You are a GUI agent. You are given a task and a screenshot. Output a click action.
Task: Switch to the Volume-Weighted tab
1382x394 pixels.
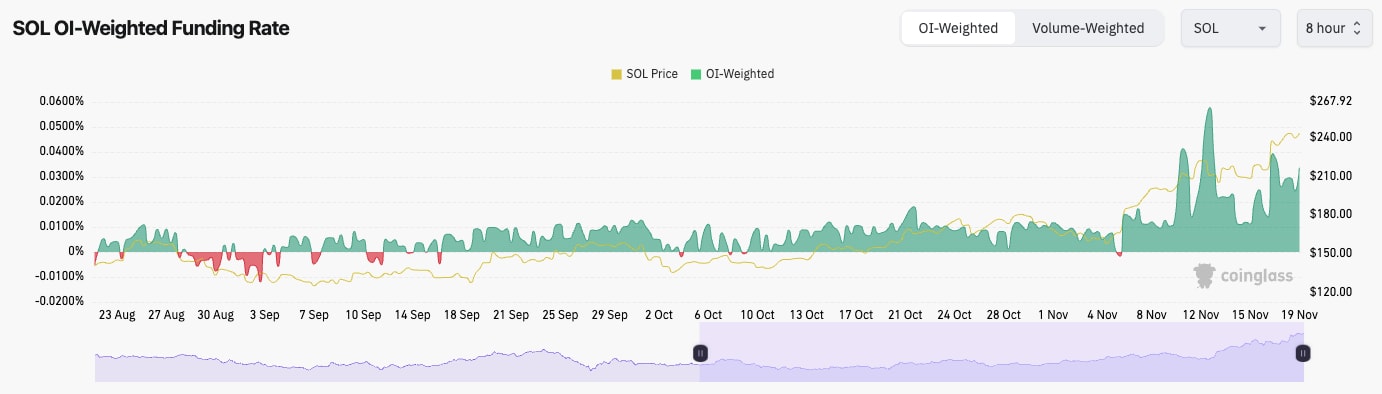pos(1088,28)
